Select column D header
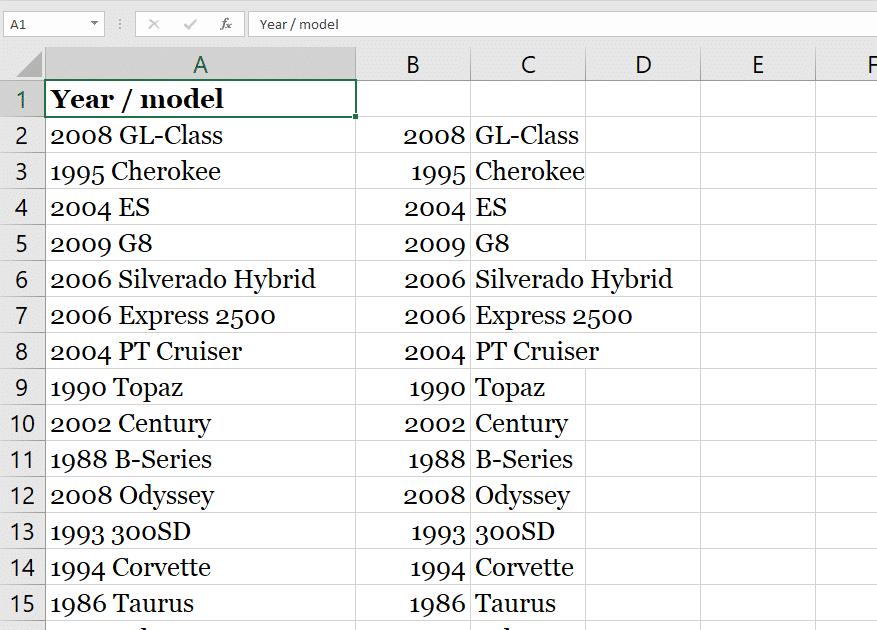877x630 pixels. [x=643, y=63]
